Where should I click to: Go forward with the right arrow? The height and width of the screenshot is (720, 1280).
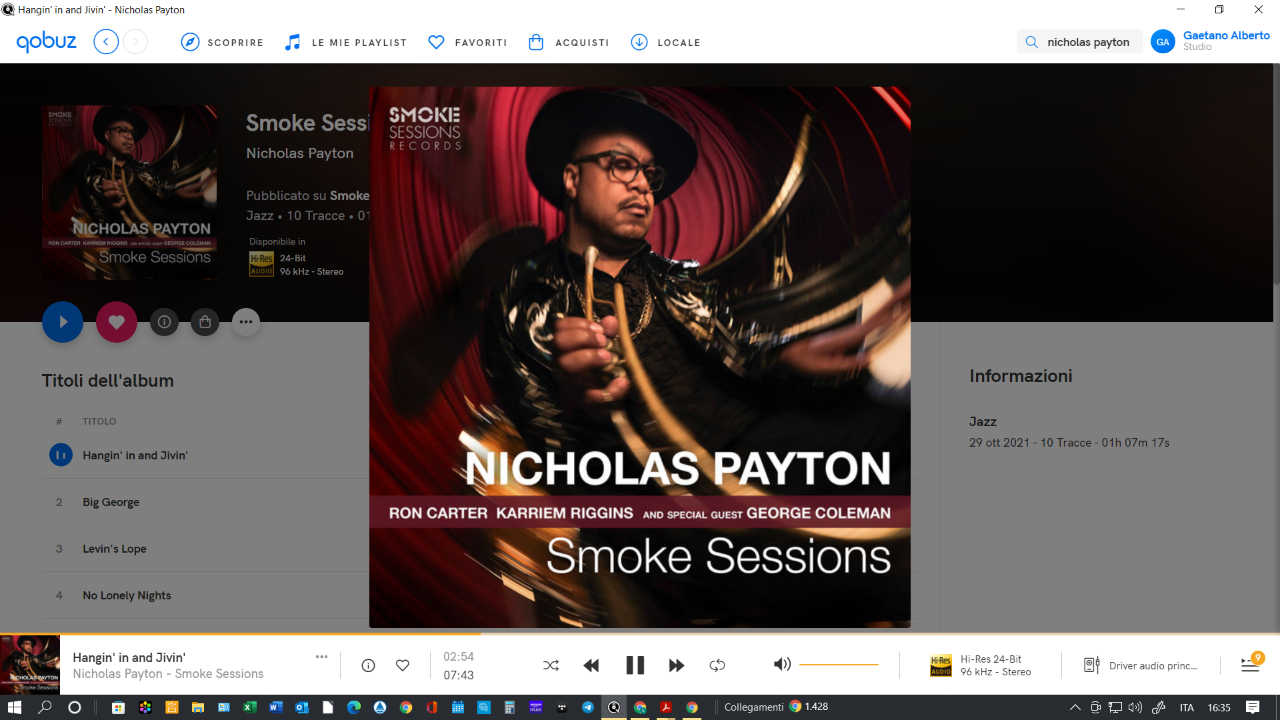pos(136,42)
